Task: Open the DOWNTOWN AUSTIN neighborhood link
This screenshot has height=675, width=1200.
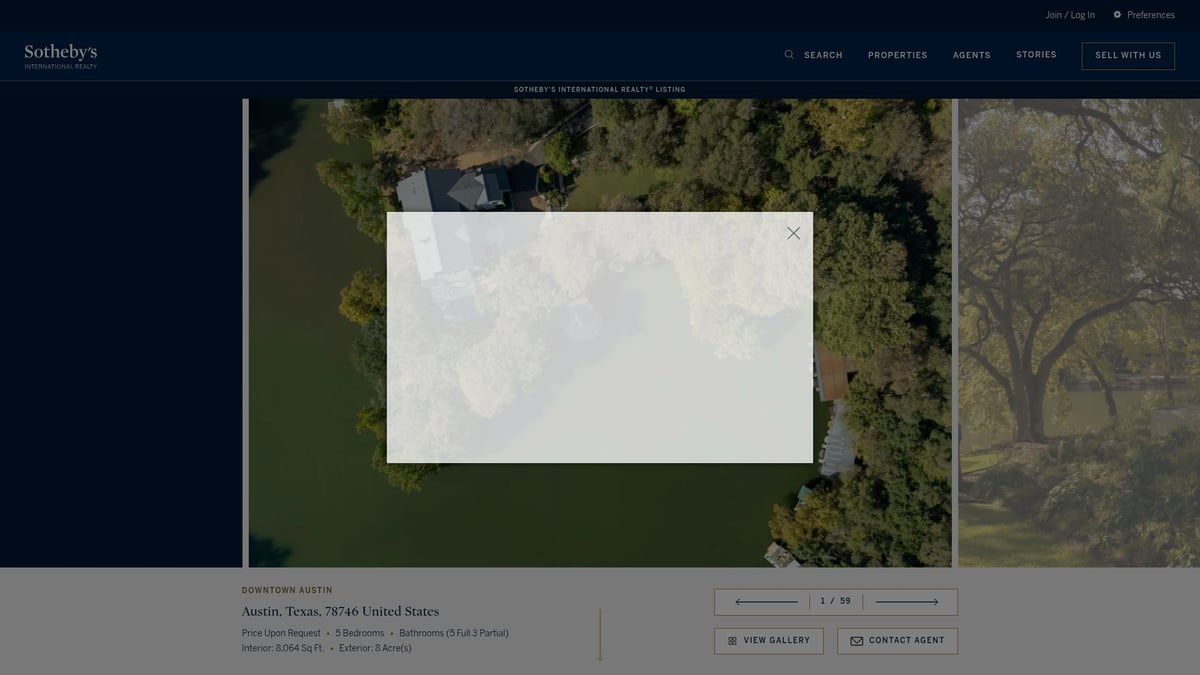Action: (x=287, y=589)
